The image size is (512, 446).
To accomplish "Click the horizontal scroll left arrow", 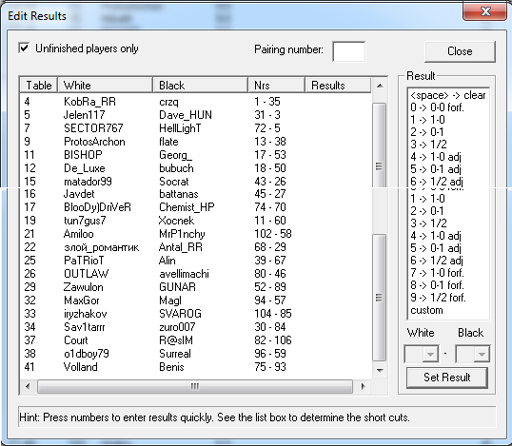I will [x=28, y=386].
